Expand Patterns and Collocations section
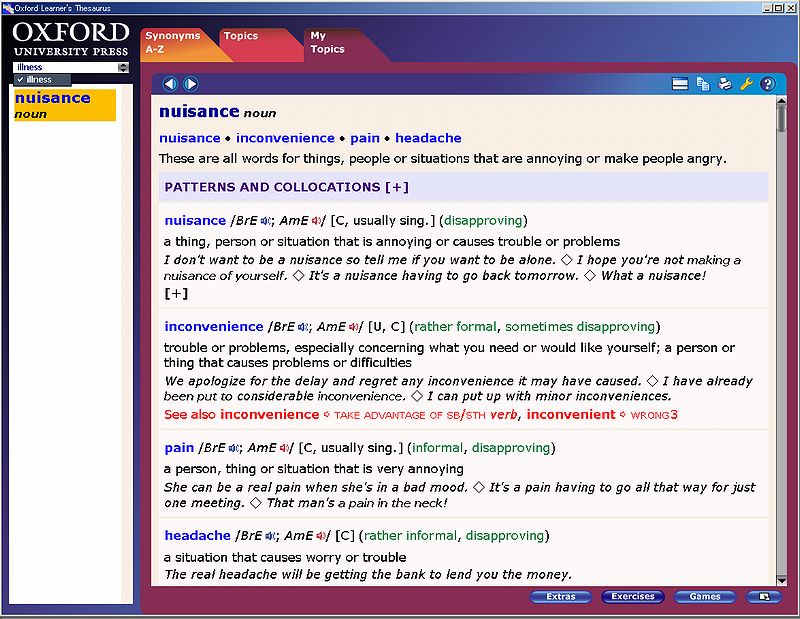Viewport: 800px width, 619px height. coord(397,187)
